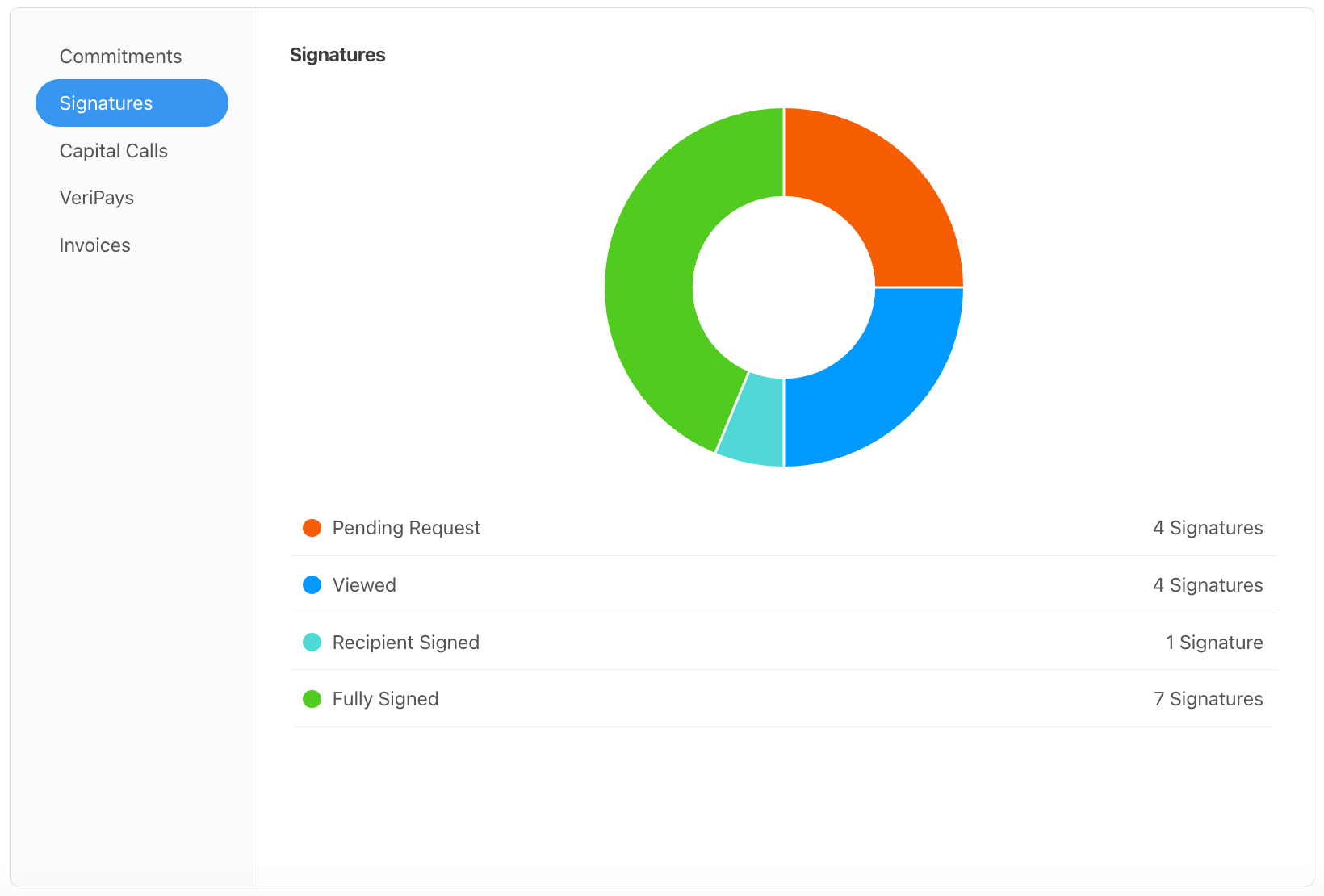Click the Signatures chart heading

tap(337, 55)
